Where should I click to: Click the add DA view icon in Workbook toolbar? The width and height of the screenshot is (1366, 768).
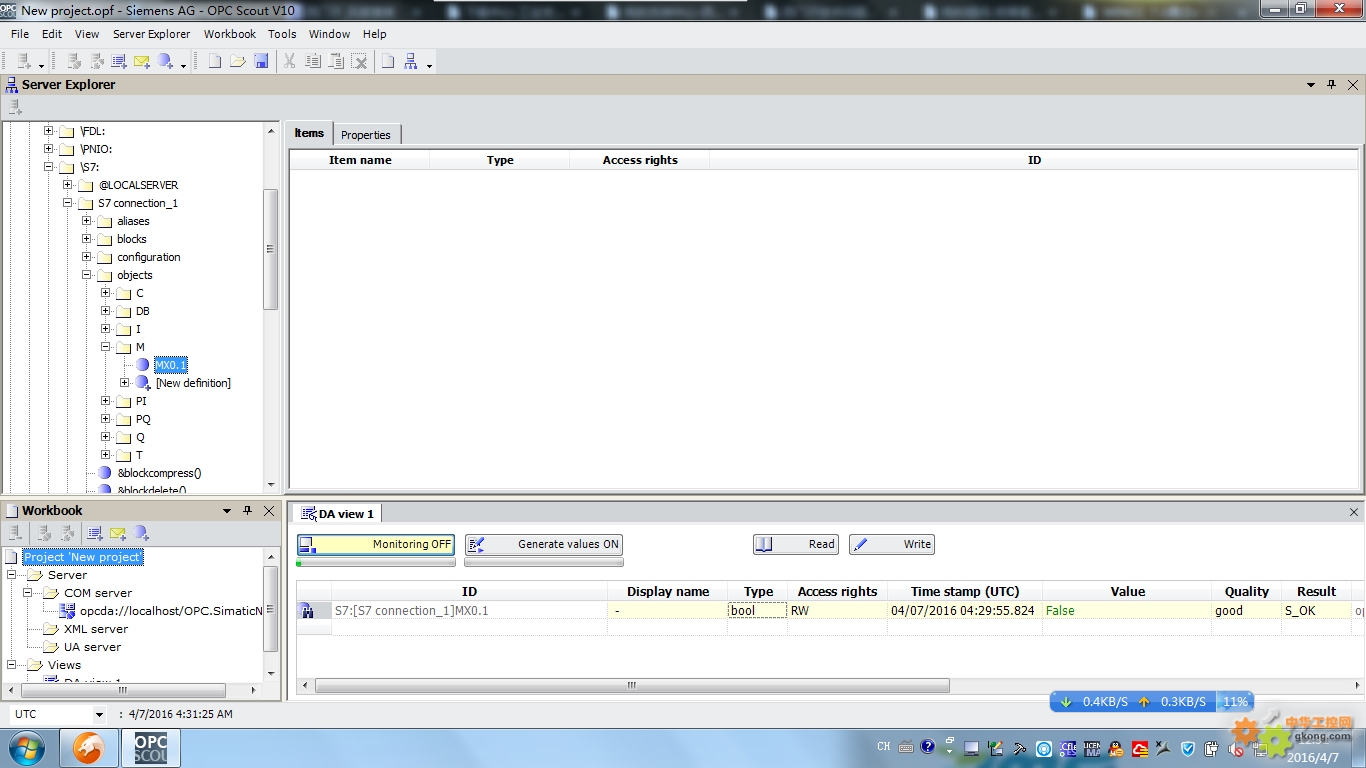click(x=95, y=534)
